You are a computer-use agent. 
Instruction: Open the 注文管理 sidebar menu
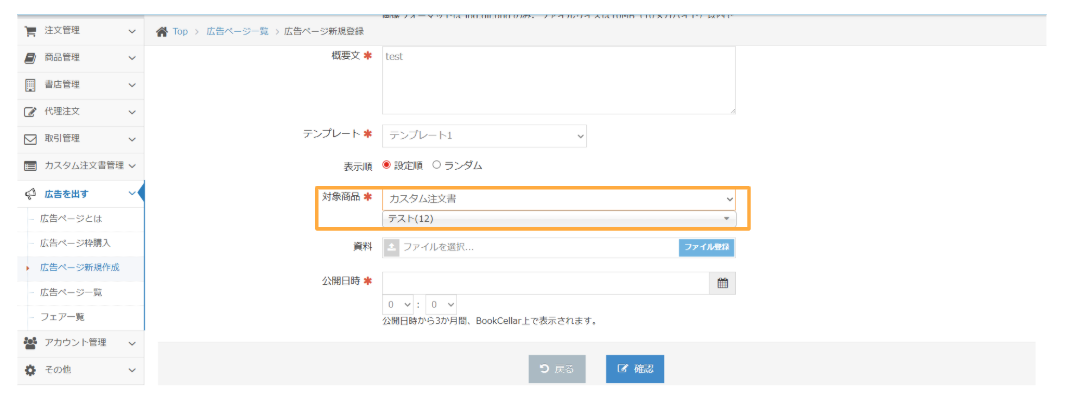tap(81, 31)
